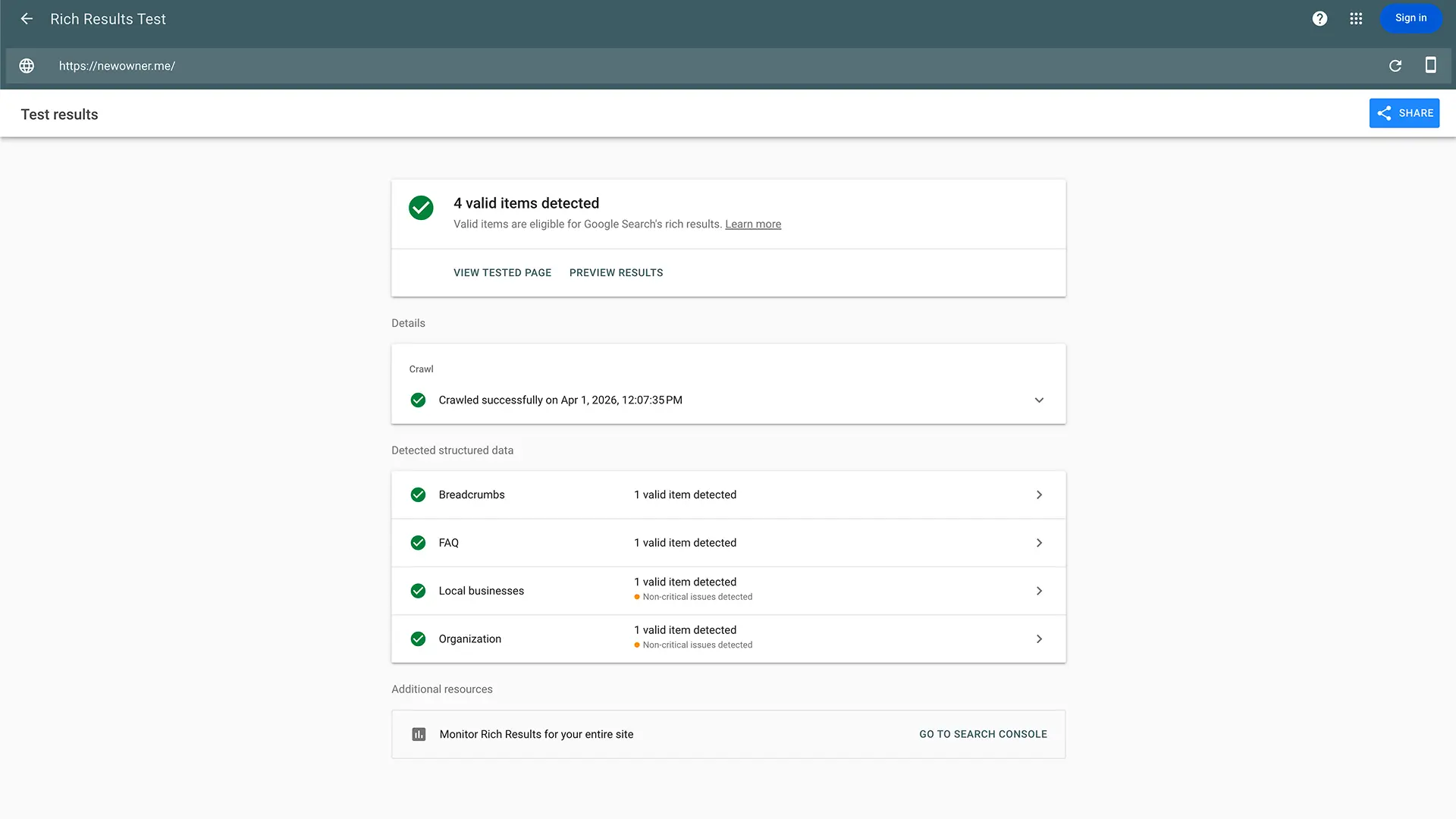The height and width of the screenshot is (819, 1456).
Task: Sign in to your Google account
Action: [1410, 17]
